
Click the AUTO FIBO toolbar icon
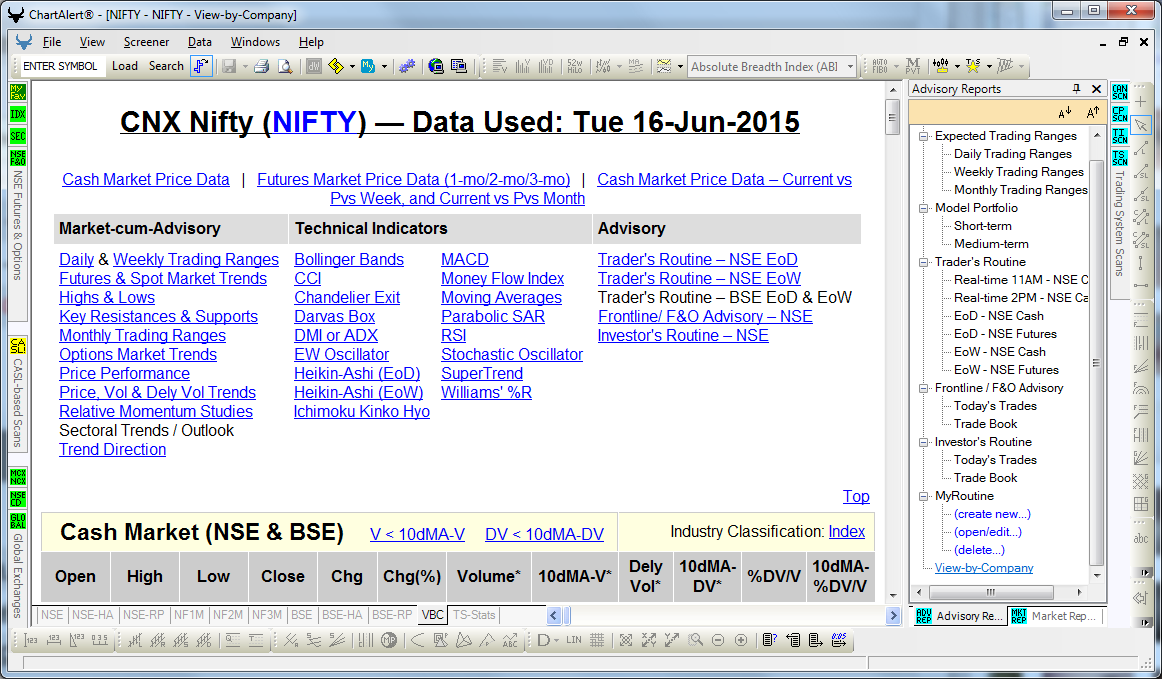click(x=880, y=67)
